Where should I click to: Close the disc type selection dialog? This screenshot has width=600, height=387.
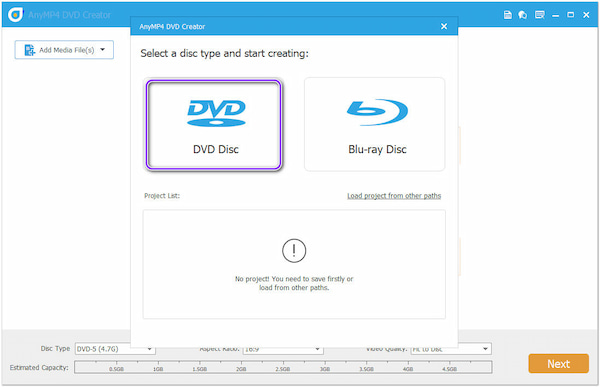444,26
